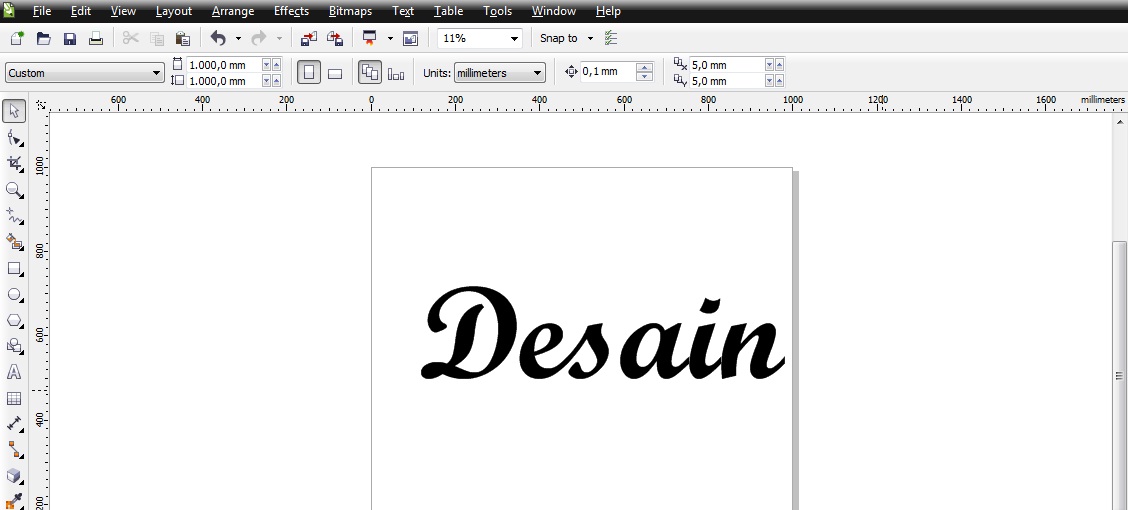Open the Help menu
The height and width of the screenshot is (510, 1128).
(608, 11)
